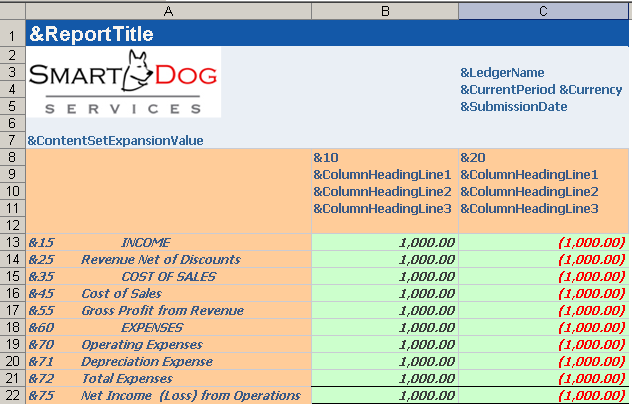Select row 22 header
This screenshot has width=632, height=404.
[12, 395]
